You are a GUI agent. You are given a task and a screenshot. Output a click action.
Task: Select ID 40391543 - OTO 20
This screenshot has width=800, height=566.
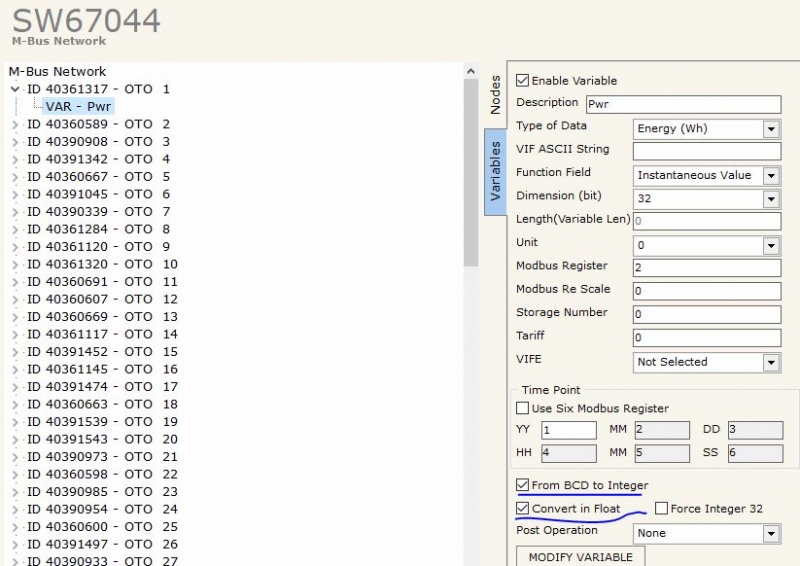[102, 439]
